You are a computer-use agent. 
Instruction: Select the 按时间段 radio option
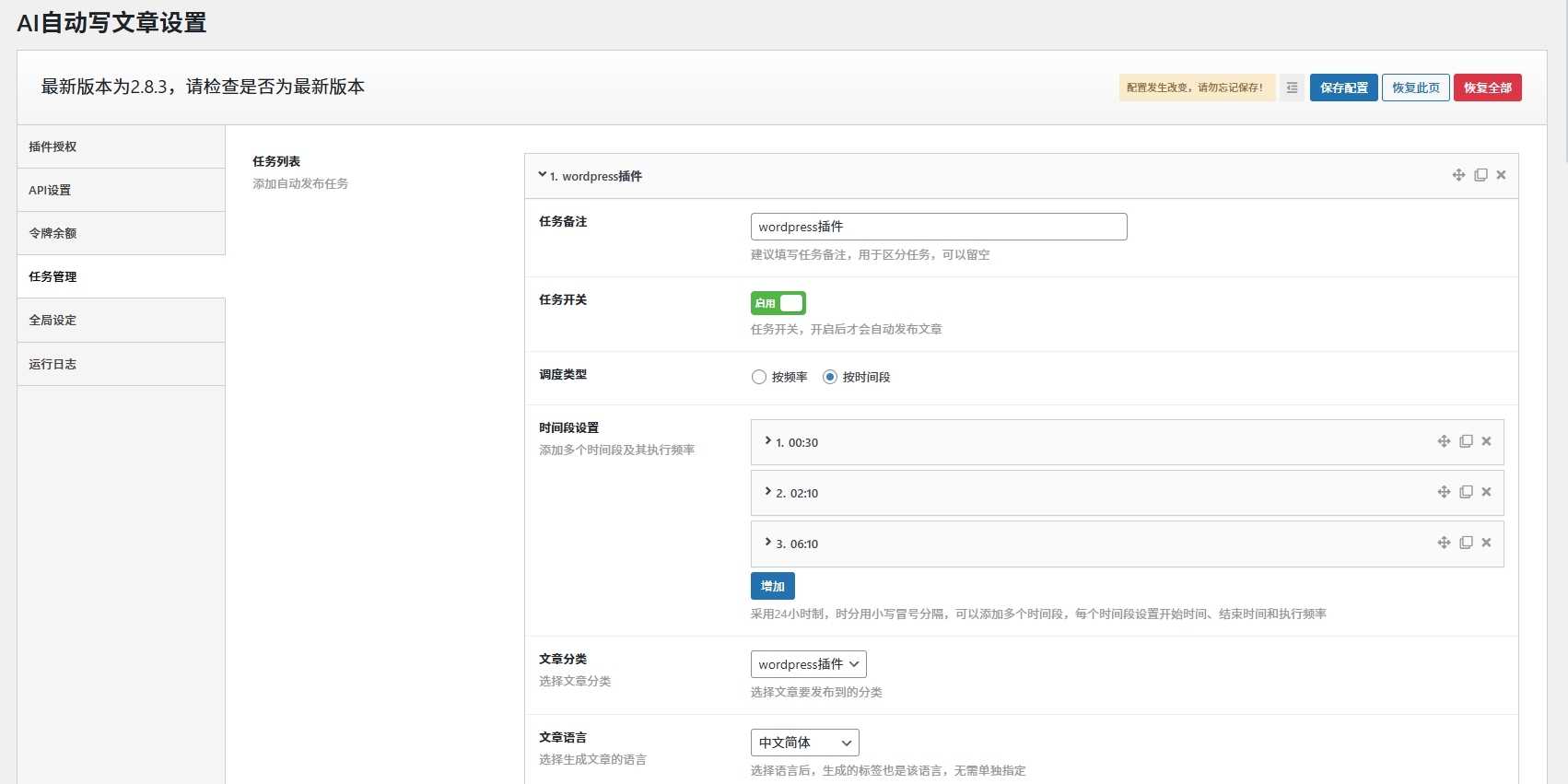[830, 377]
